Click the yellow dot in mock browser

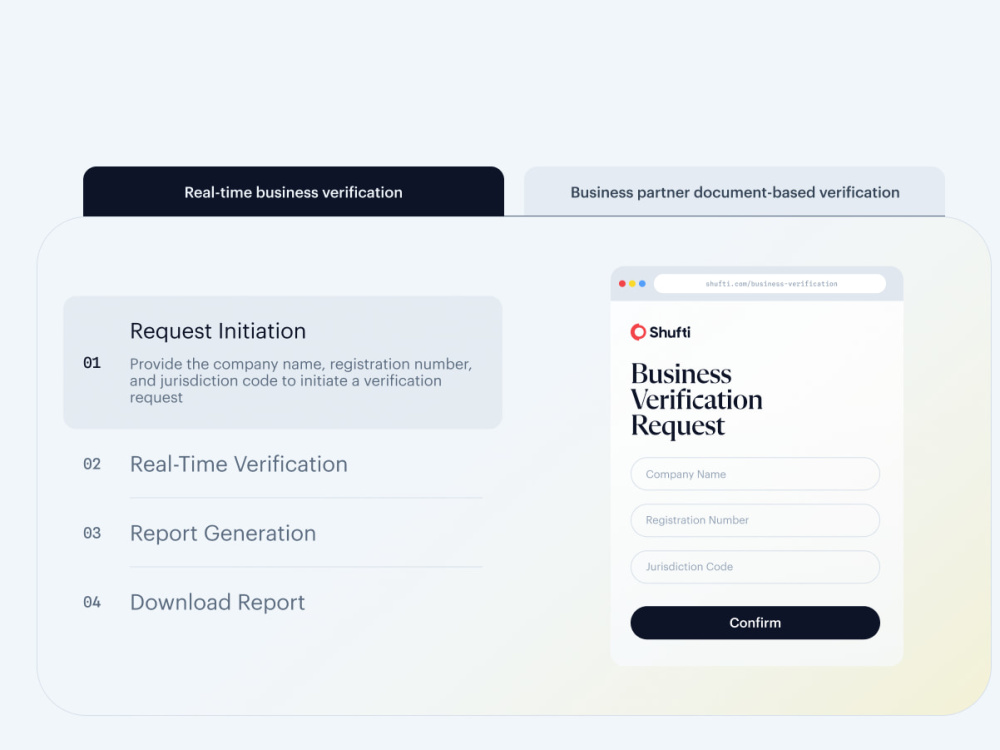(632, 284)
